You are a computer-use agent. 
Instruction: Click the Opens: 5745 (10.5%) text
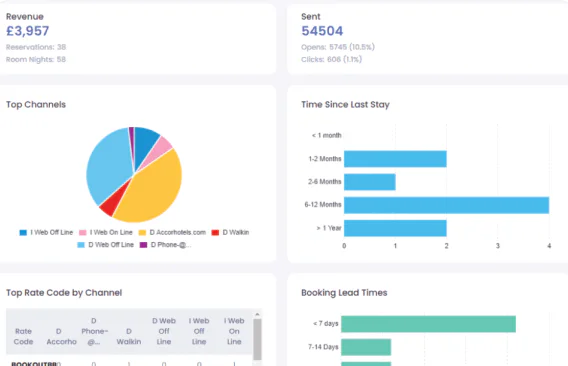[338, 47]
